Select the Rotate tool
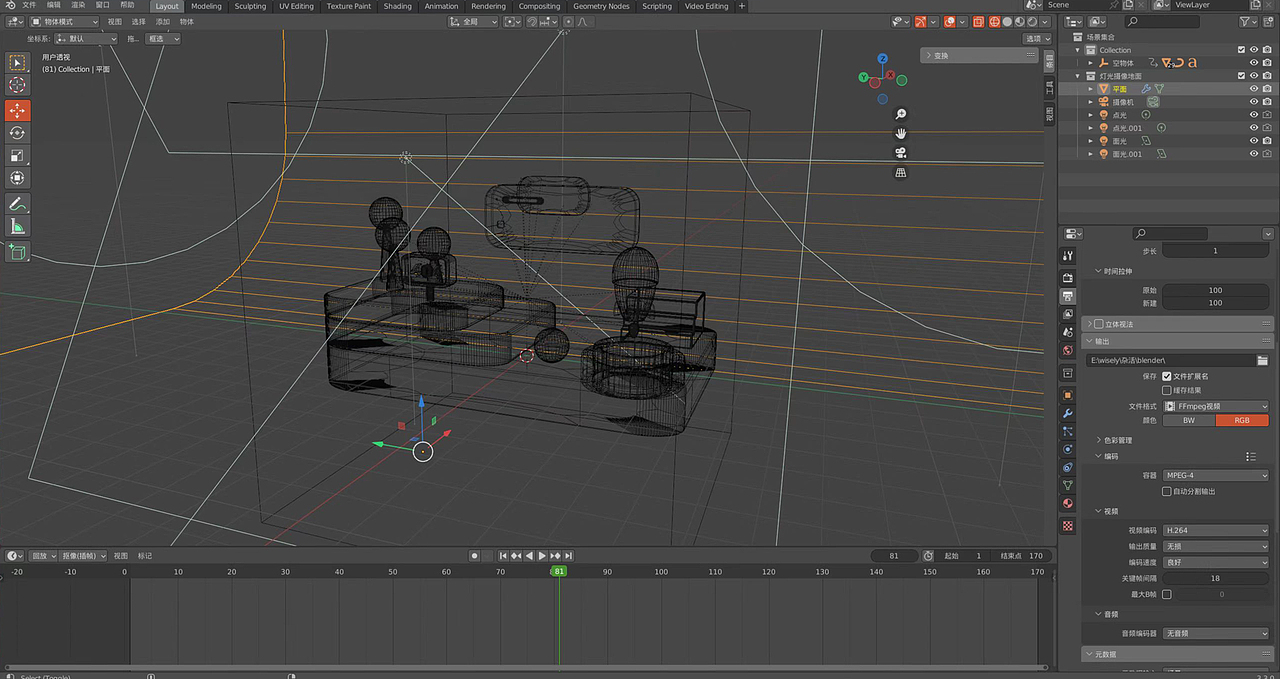Image resolution: width=1280 pixels, height=679 pixels. click(17, 133)
